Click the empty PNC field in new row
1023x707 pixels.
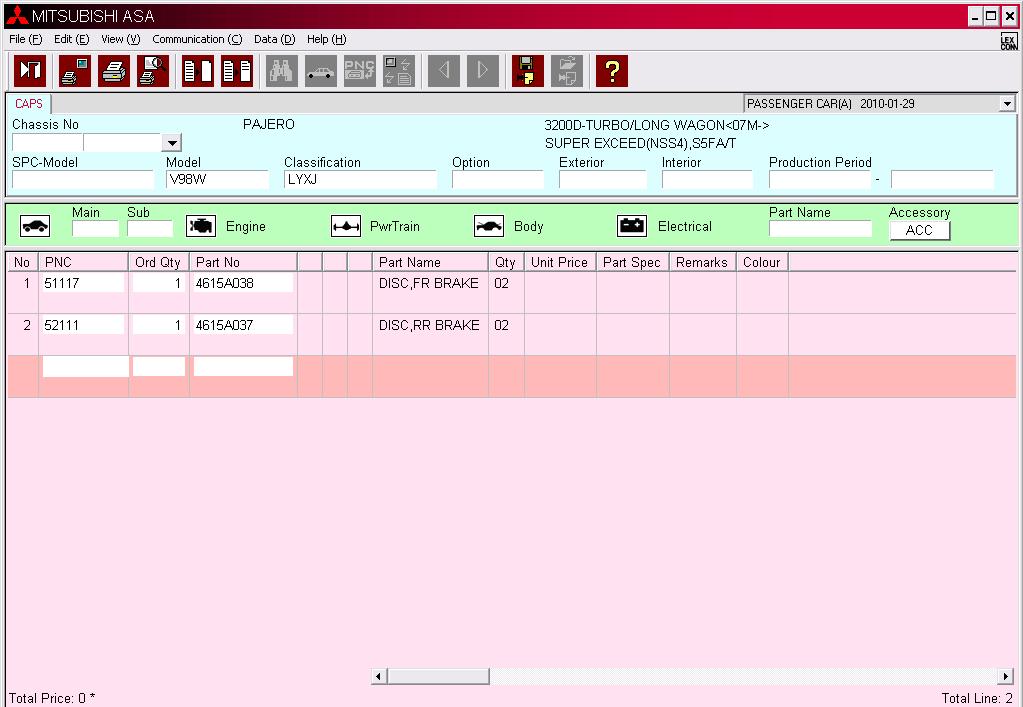(85, 367)
